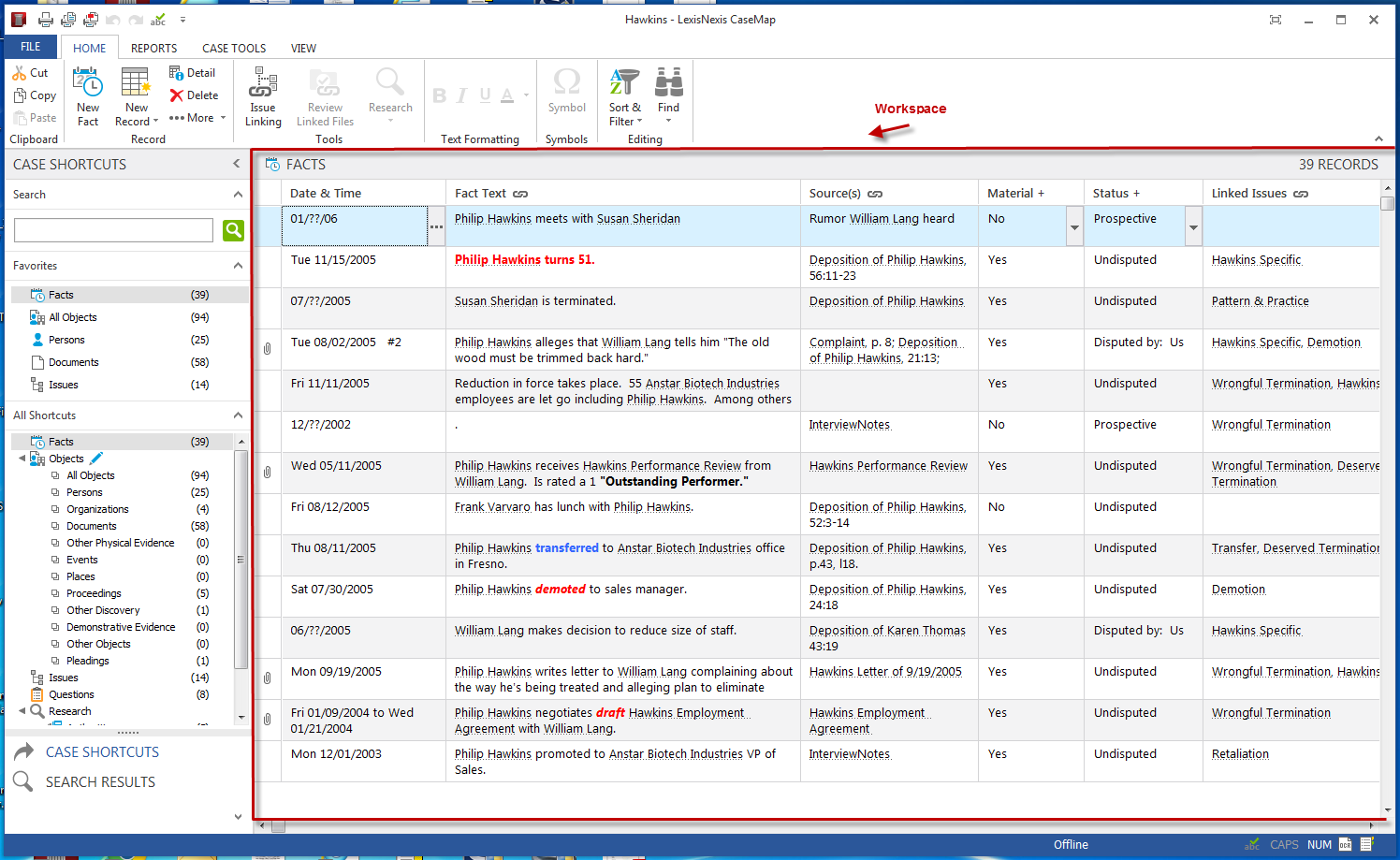Click the Status column header
The height and width of the screenshot is (860, 1400).
pos(1143,193)
